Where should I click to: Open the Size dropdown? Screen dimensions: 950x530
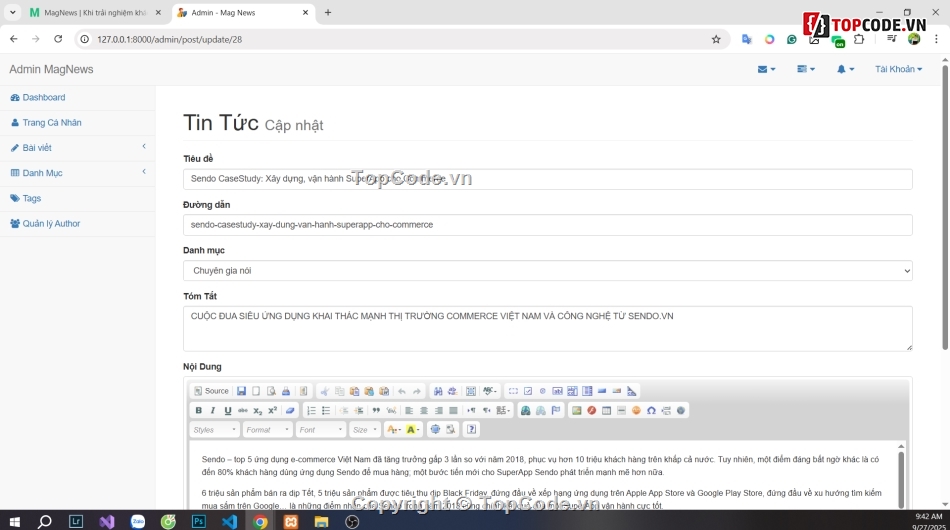tap(365, 429)
